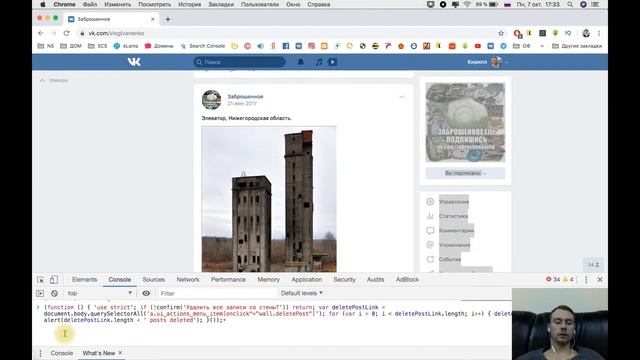
Task: Open VK notifications bell
Action: pyautogui.click(x=301, y=62)
